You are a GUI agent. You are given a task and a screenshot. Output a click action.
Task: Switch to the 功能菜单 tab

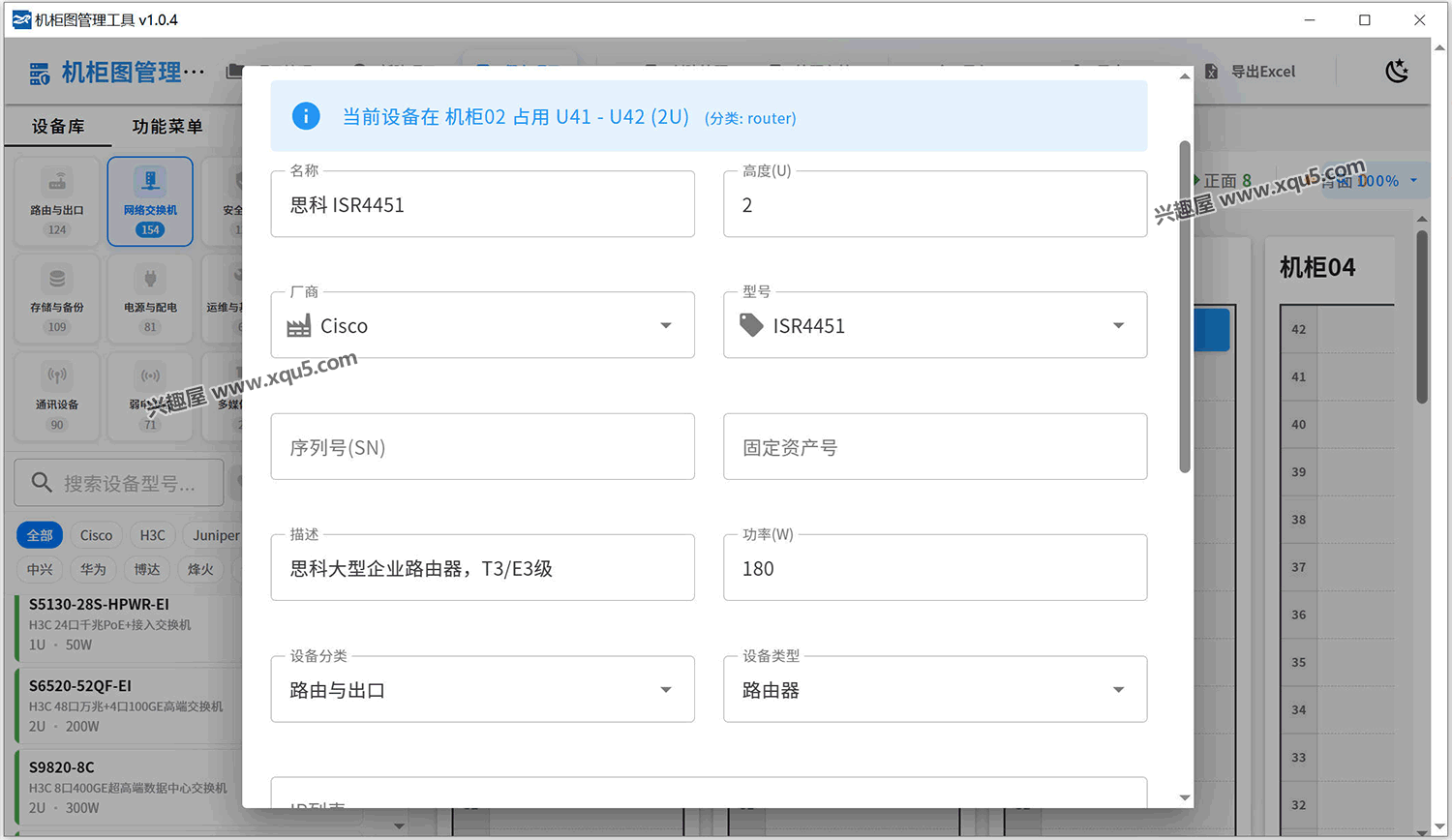click(x=167, y=127)
